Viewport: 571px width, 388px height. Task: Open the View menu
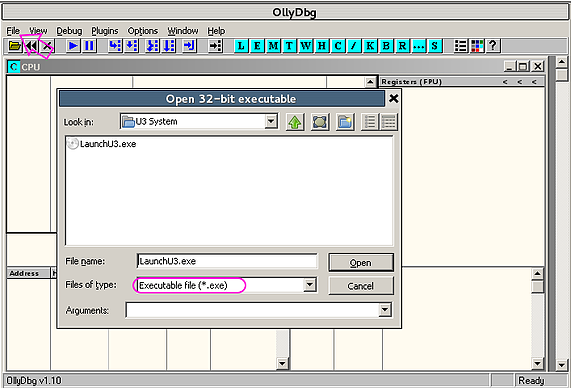pos(38,31)
